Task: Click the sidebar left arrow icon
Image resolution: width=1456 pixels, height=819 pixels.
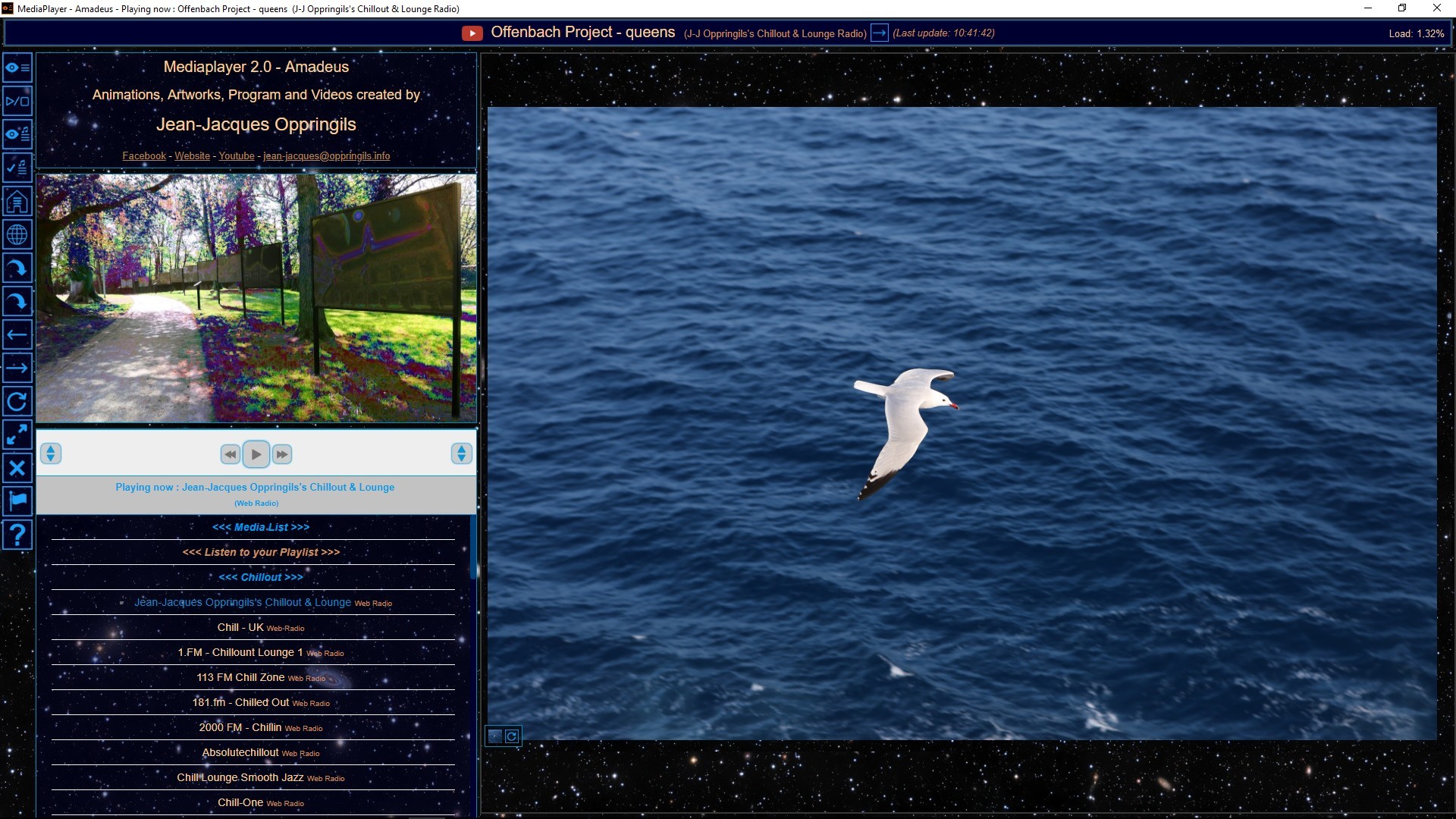Action: tap(17, 334)
